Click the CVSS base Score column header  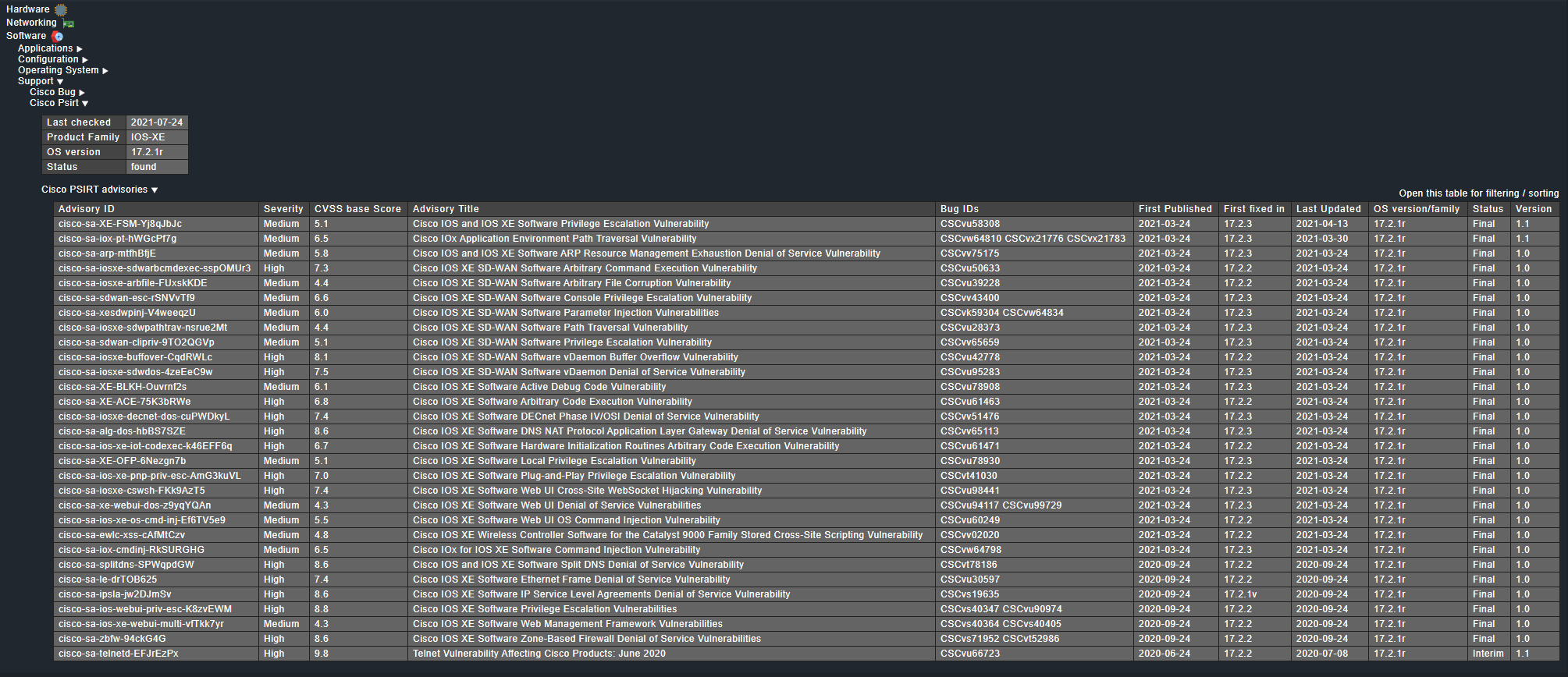pos(359,209)
